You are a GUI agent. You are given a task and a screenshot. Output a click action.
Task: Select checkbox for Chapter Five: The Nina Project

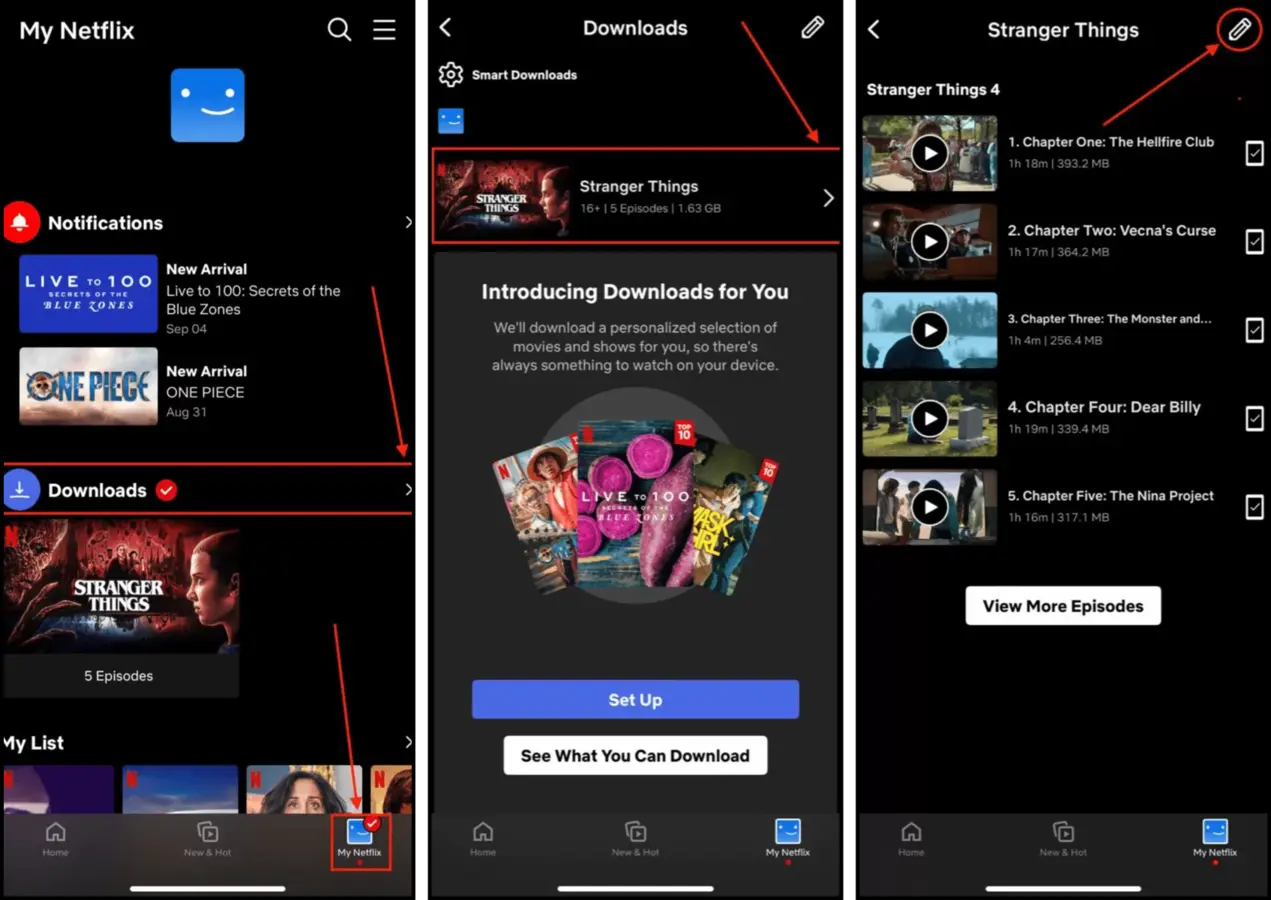tap(1254, 507)
